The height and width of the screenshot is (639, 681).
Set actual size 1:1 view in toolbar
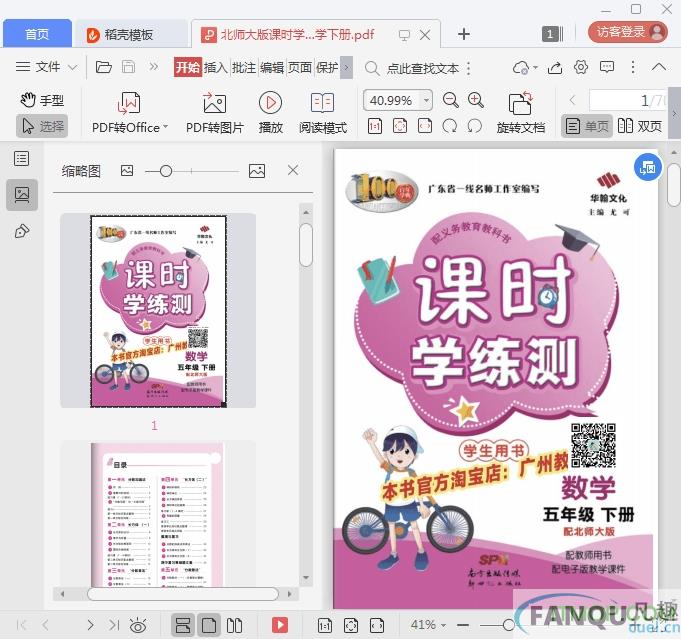[x=375, y=126]
